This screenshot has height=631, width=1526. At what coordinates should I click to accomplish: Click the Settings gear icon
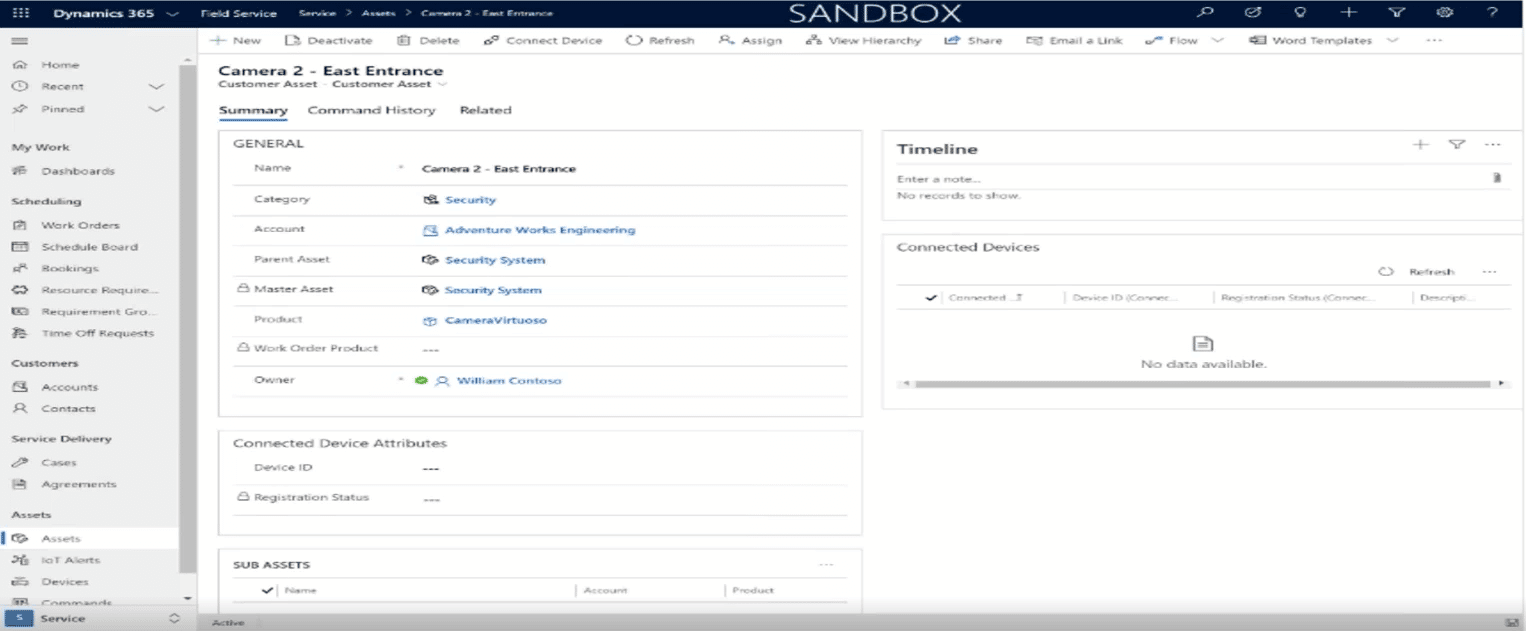[x=1443, y=13]
